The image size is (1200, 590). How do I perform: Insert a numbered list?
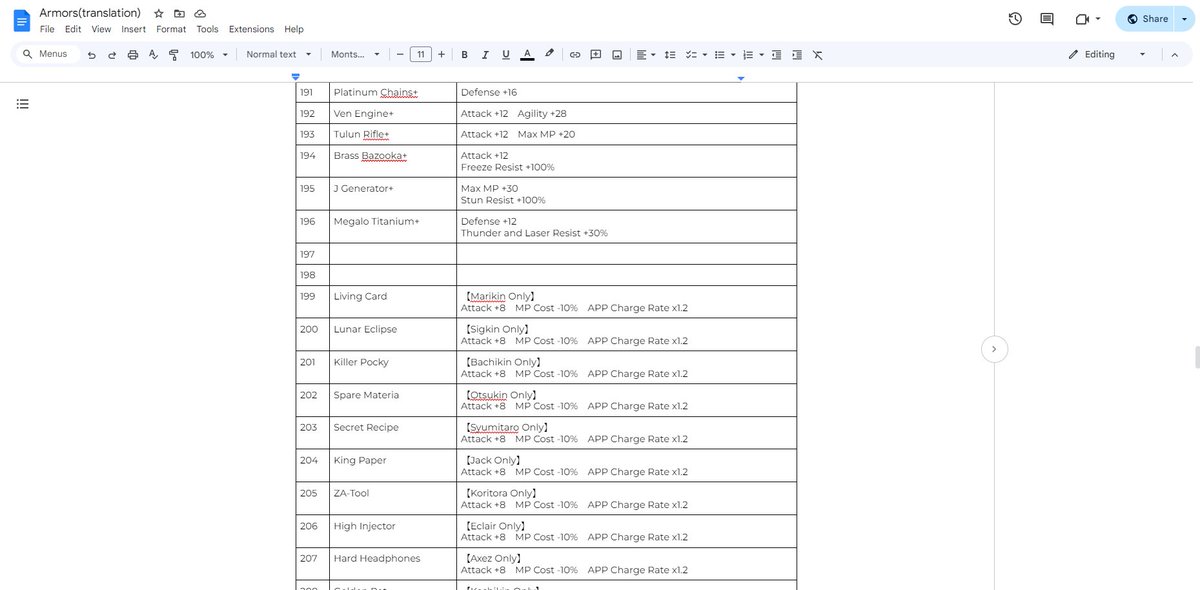(748, 55)
